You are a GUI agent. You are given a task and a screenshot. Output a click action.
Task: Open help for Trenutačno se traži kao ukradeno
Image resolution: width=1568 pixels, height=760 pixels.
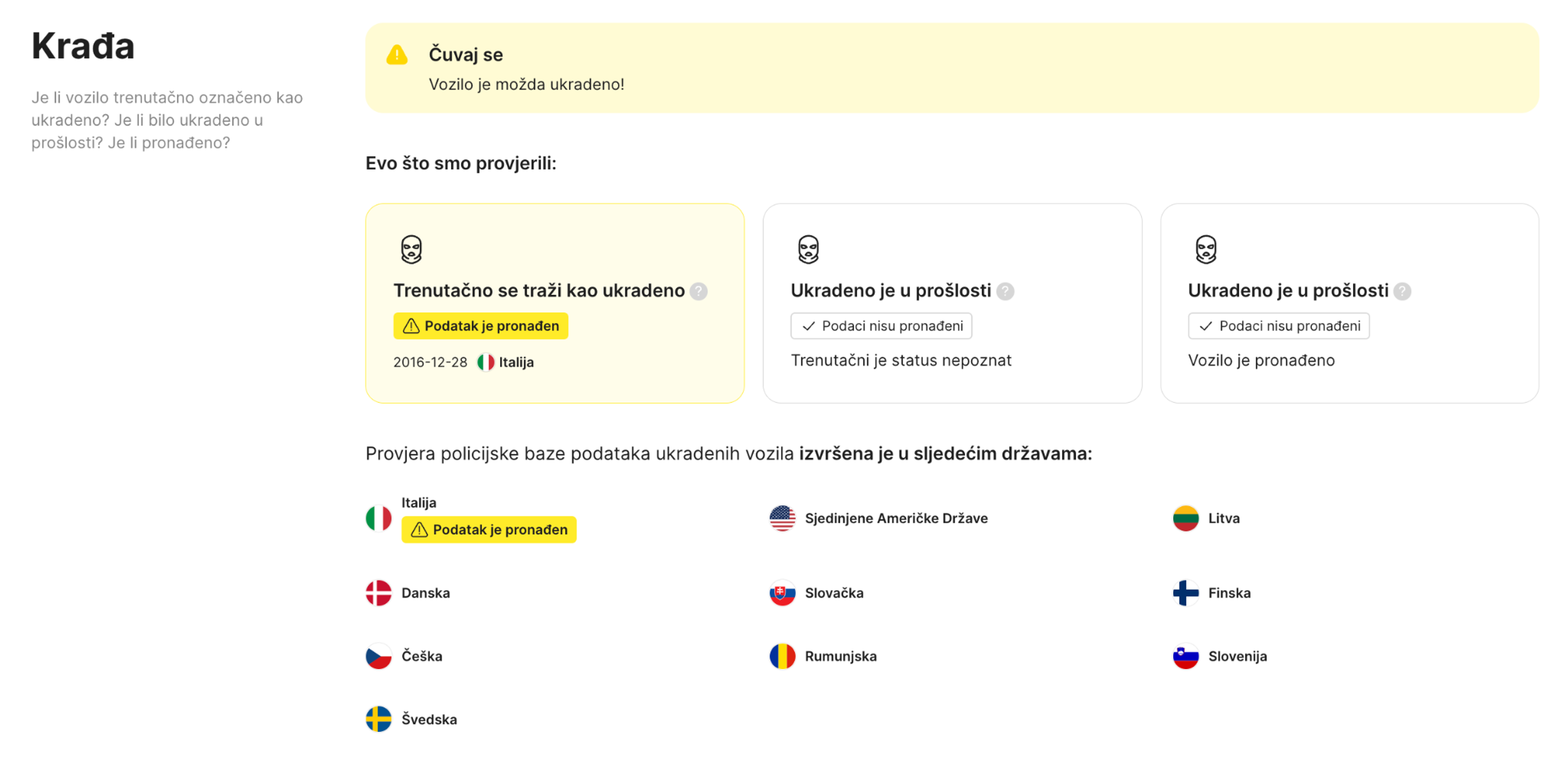[699, 291]
